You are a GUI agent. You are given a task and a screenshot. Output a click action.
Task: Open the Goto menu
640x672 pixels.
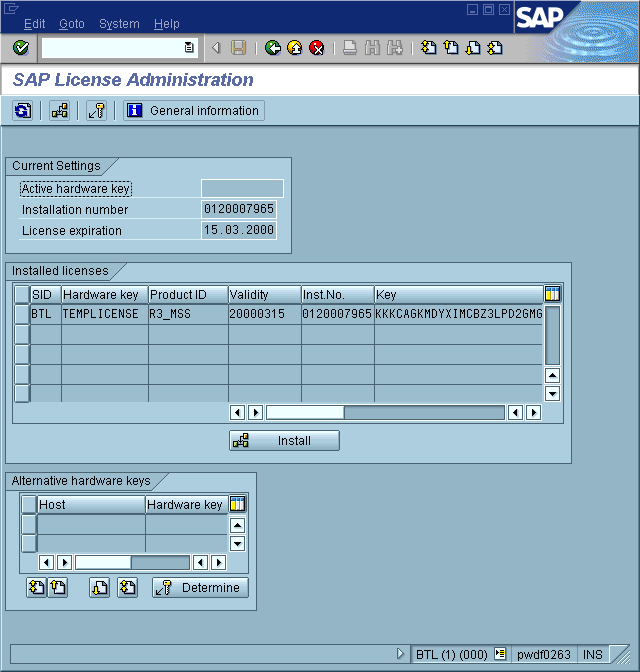pos(72,24)
